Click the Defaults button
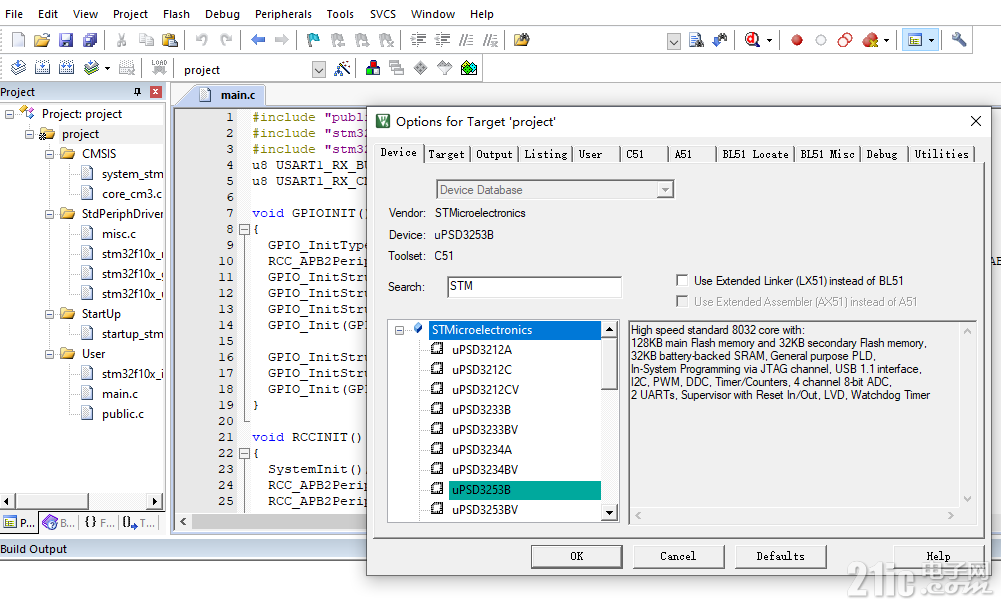This screenshot has height=604, width=1001. point(780,556)
